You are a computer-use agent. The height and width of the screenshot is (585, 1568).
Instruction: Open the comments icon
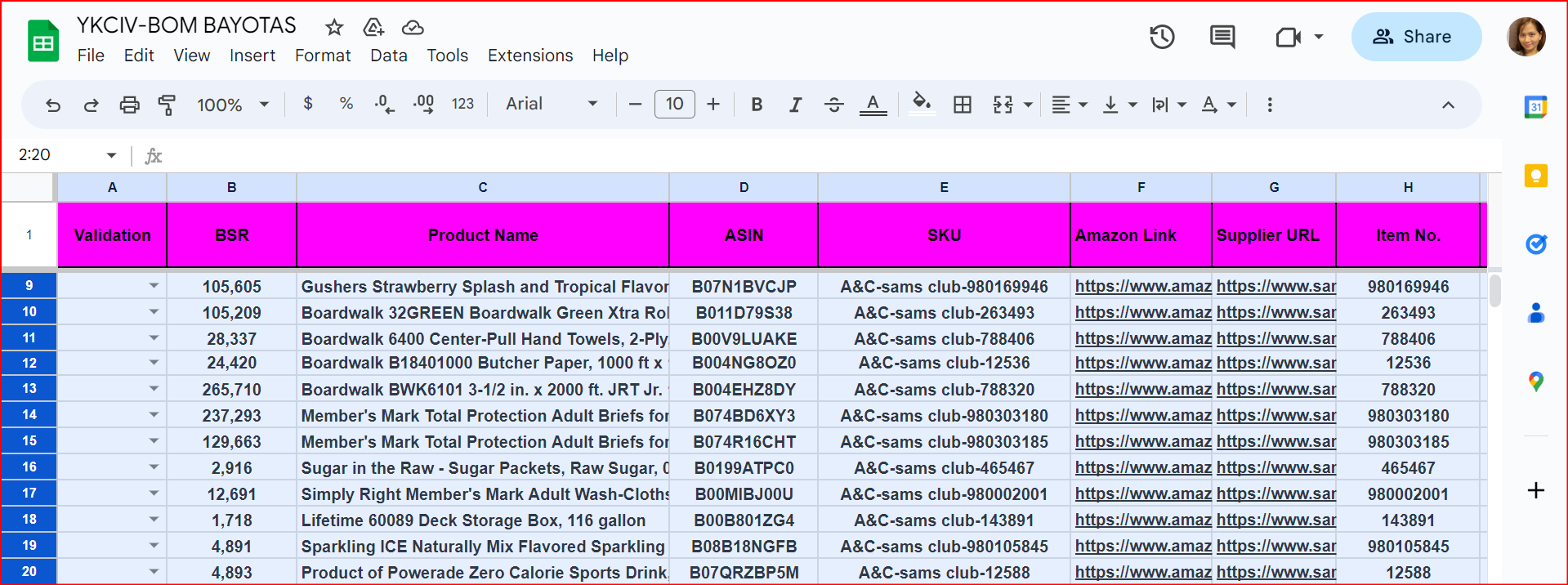(x=1222, y=37)
